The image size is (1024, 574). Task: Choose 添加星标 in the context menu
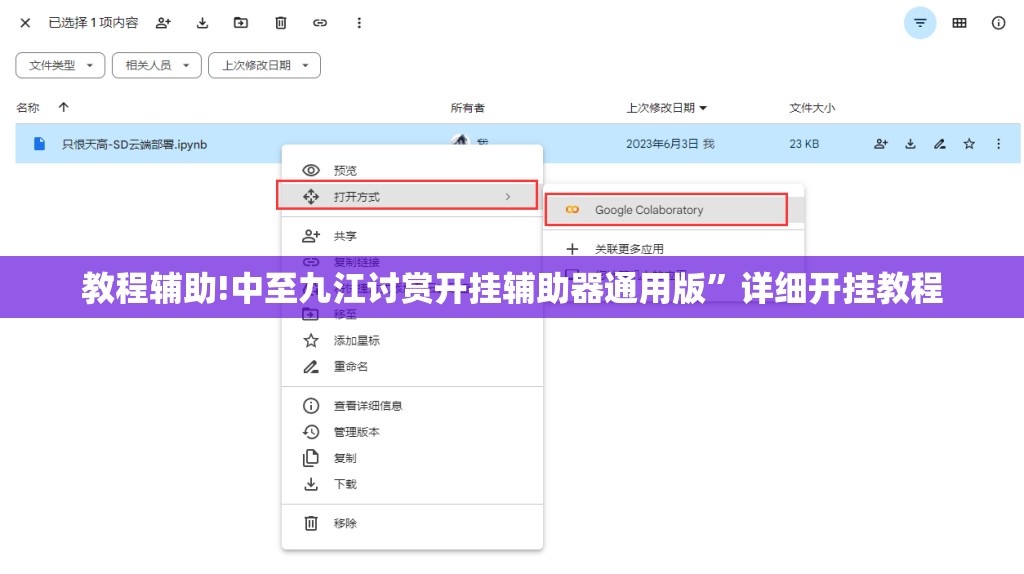pyautogui.click(x=412, y=340)
